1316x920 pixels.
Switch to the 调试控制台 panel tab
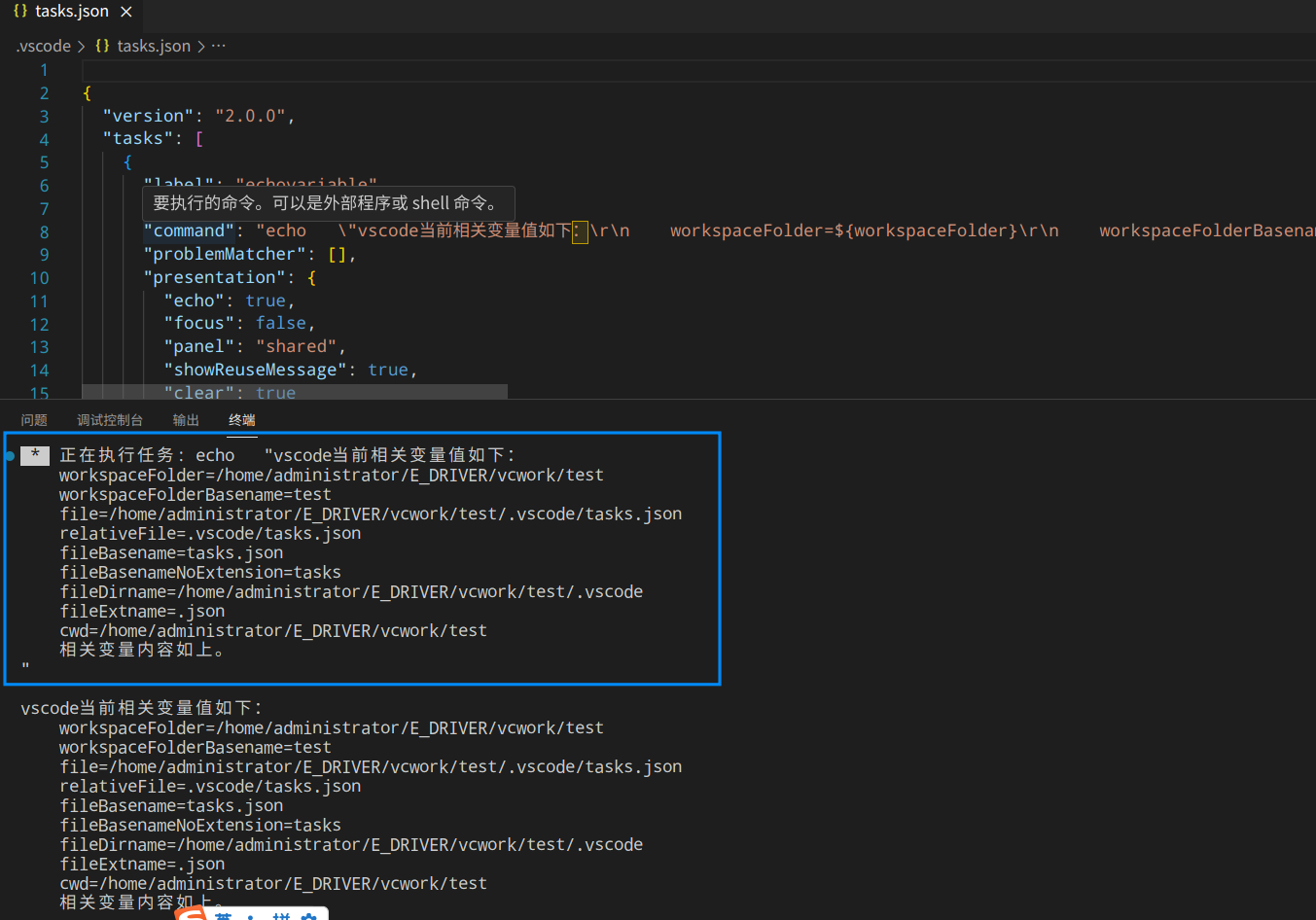coord(110,420)
